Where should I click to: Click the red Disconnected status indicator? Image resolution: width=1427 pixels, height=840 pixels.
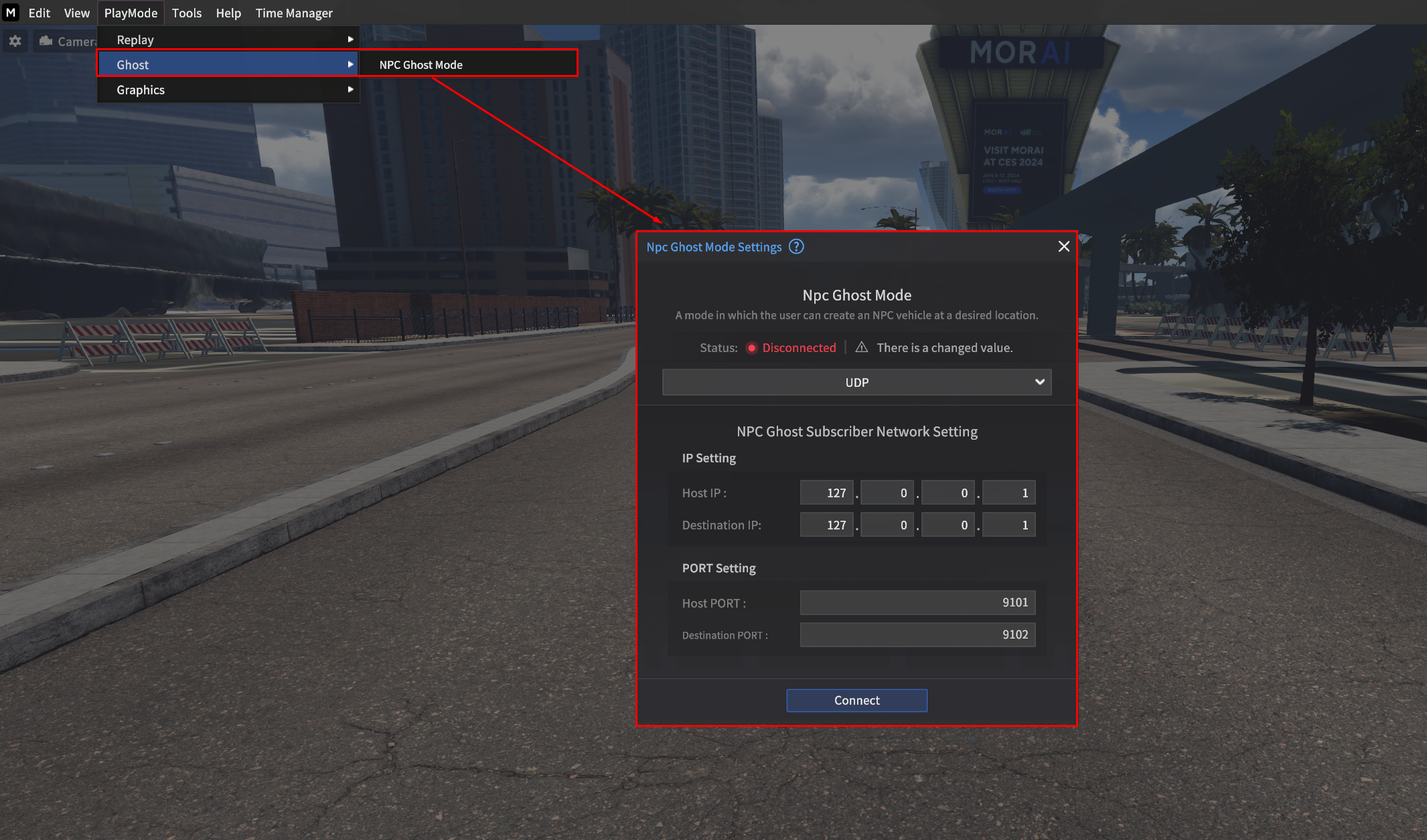[x=751, y=348]
